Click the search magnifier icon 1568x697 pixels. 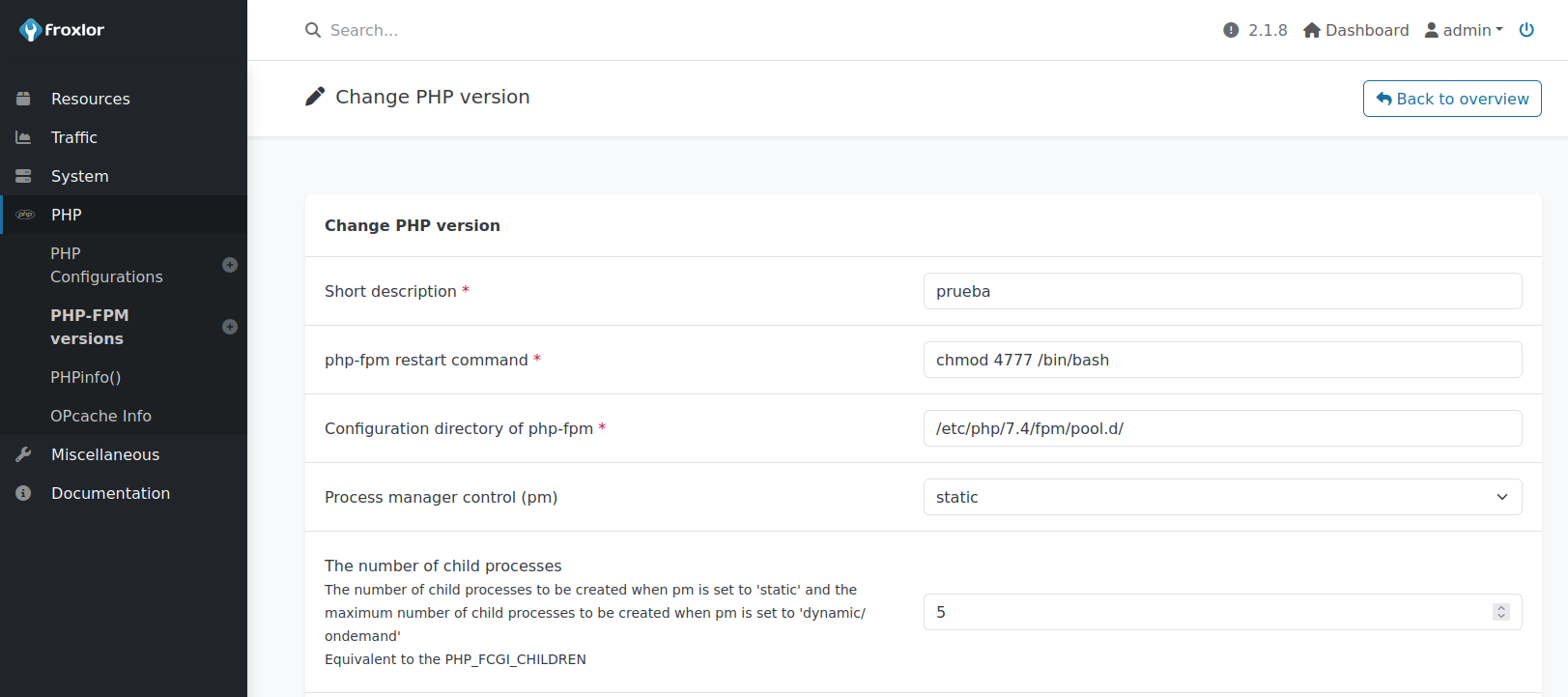311,30
